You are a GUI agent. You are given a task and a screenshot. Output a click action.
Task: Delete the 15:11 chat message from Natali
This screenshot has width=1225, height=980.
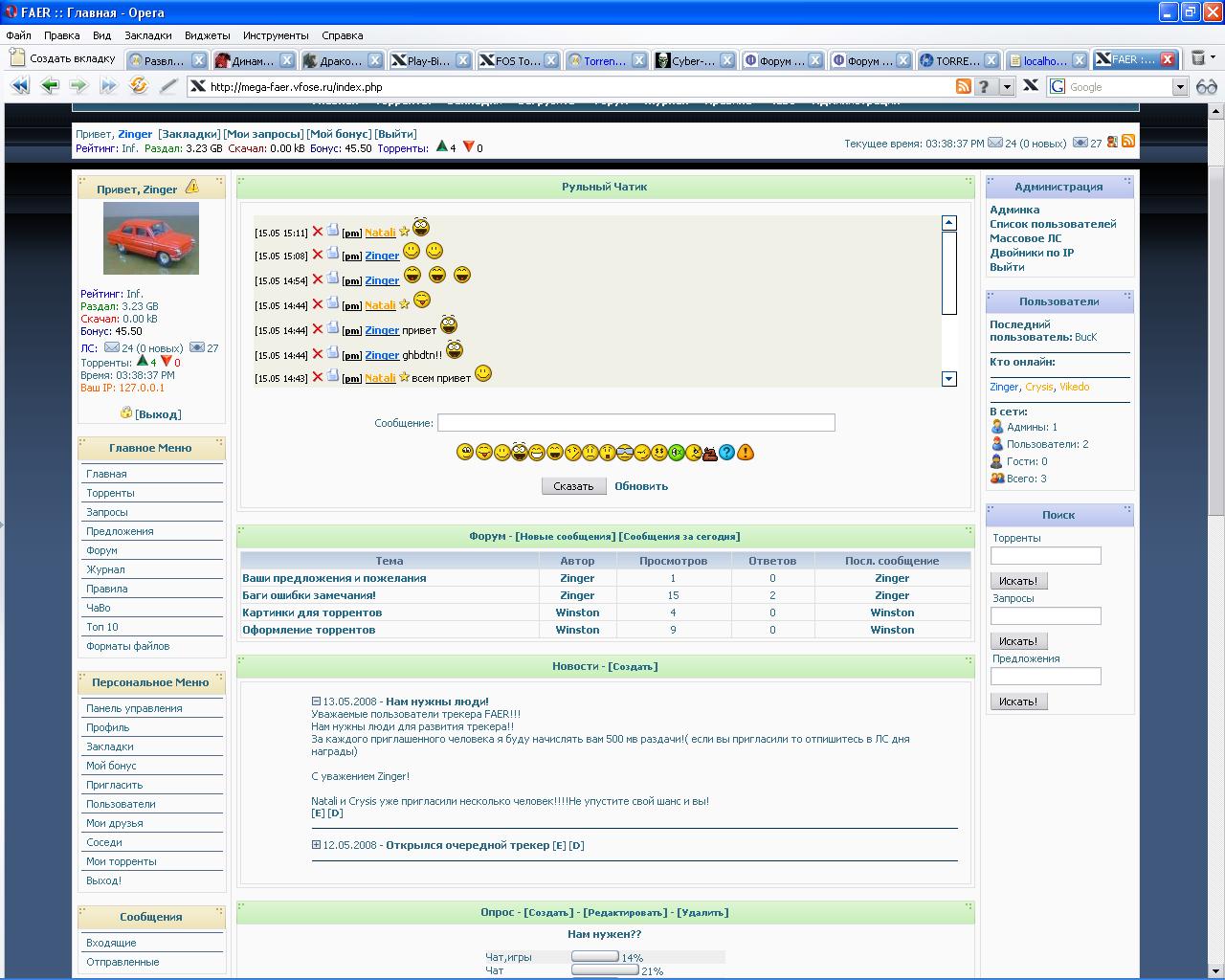318,232
